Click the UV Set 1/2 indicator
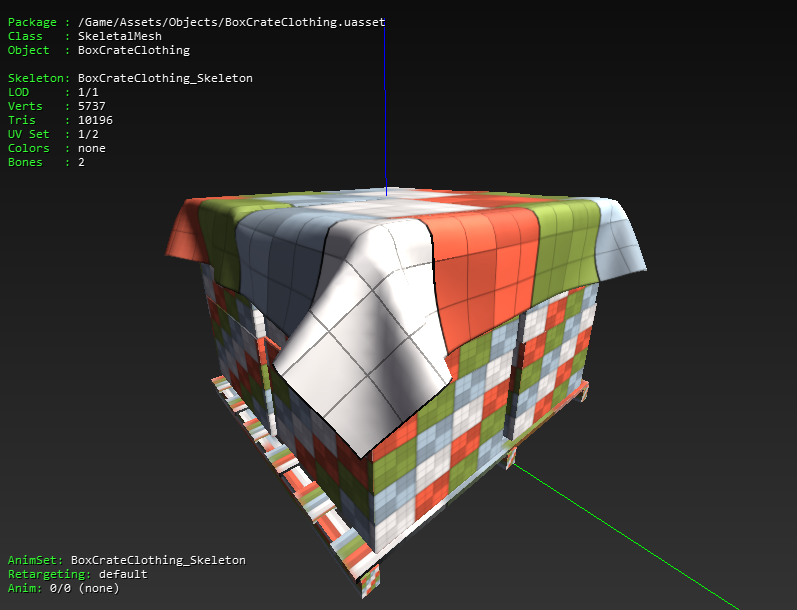Viewport: 797px width, 610px height. point(88,134)
